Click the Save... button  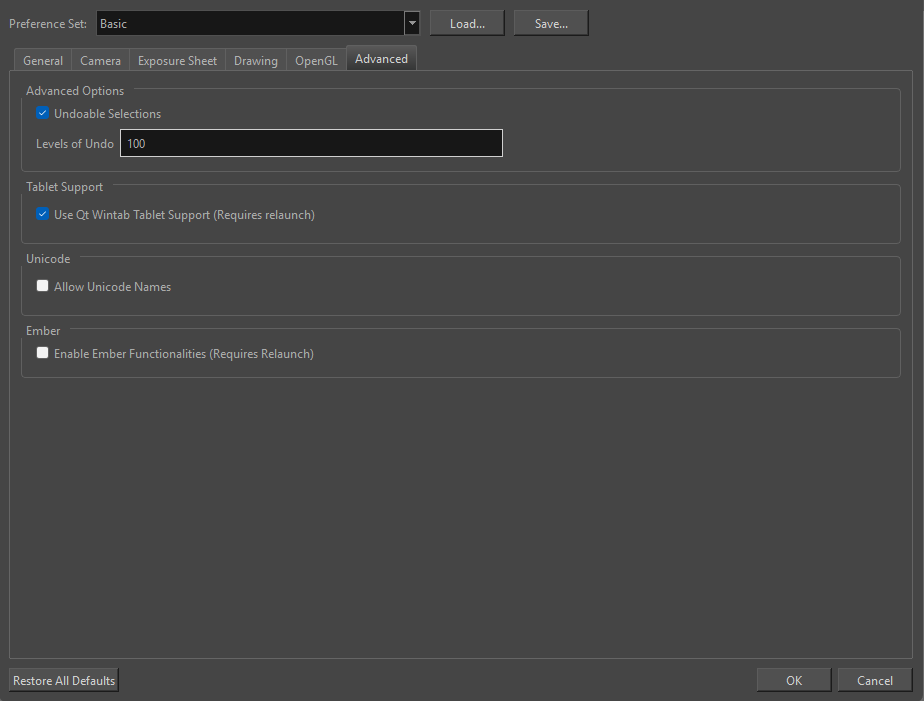click(x=551, y=24)
